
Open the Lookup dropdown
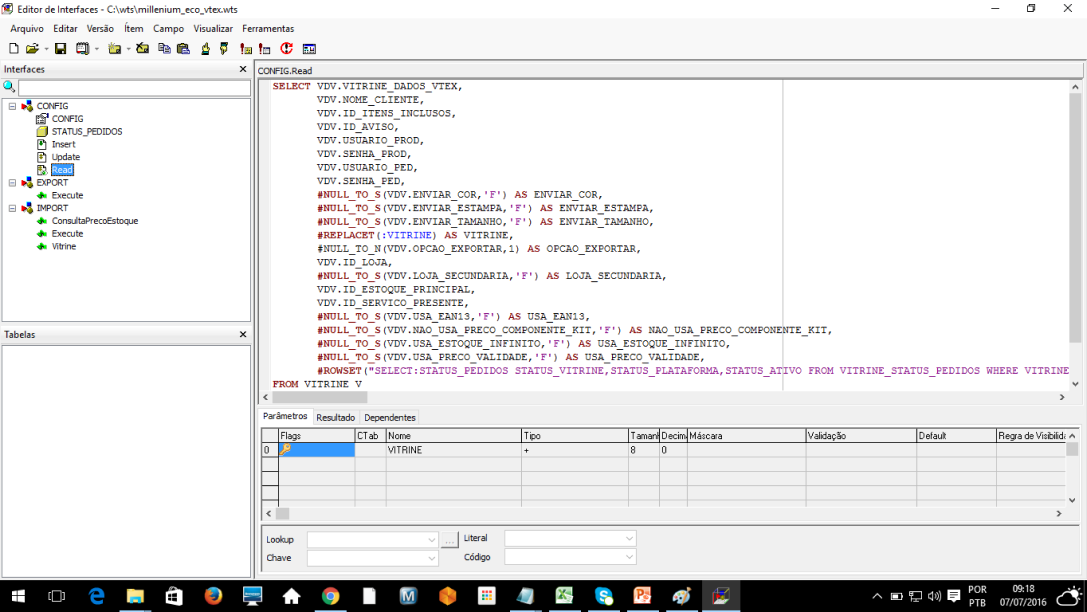click(431, 539)
